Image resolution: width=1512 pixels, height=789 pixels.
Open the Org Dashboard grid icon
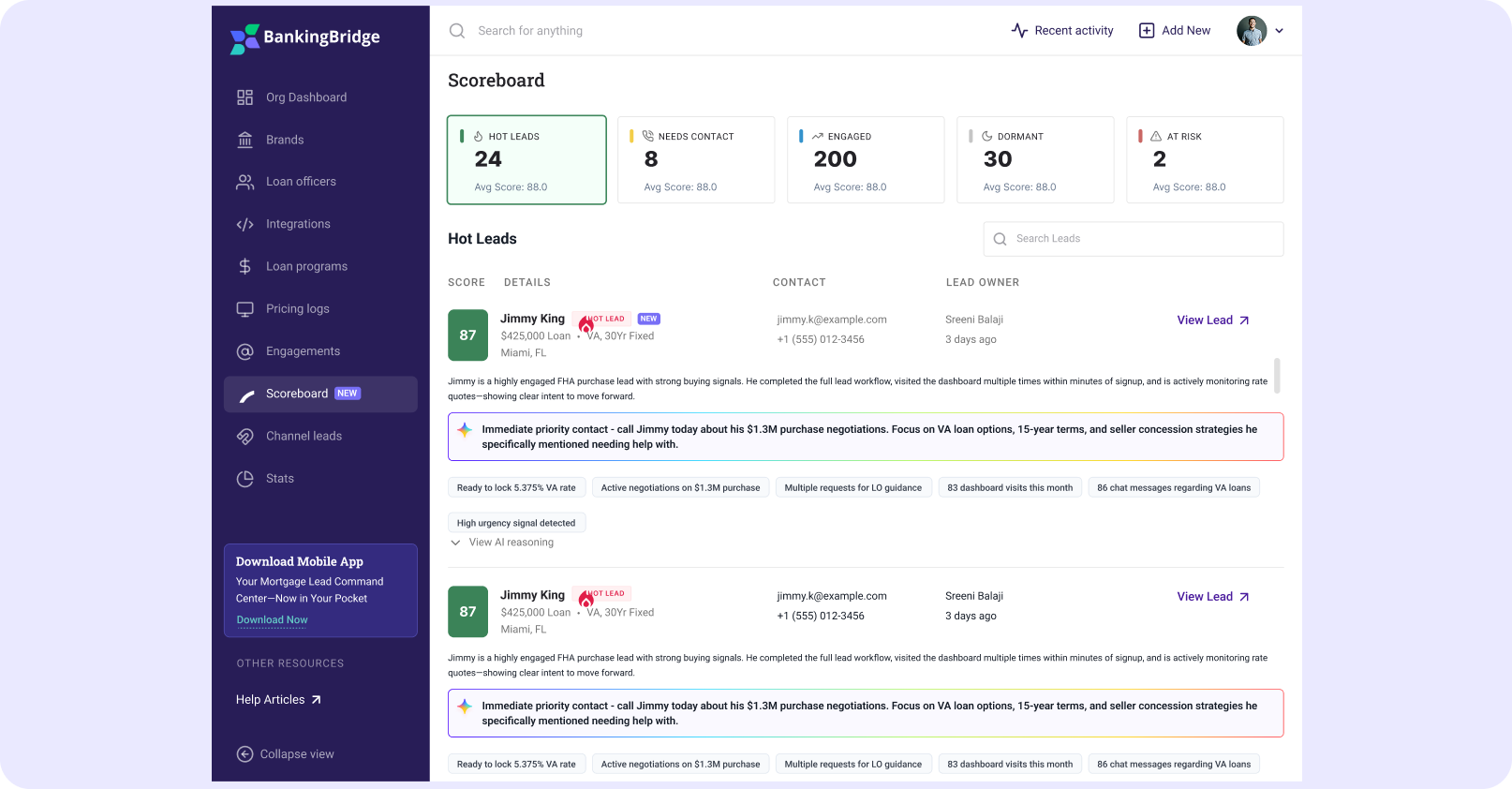[245, 97]
